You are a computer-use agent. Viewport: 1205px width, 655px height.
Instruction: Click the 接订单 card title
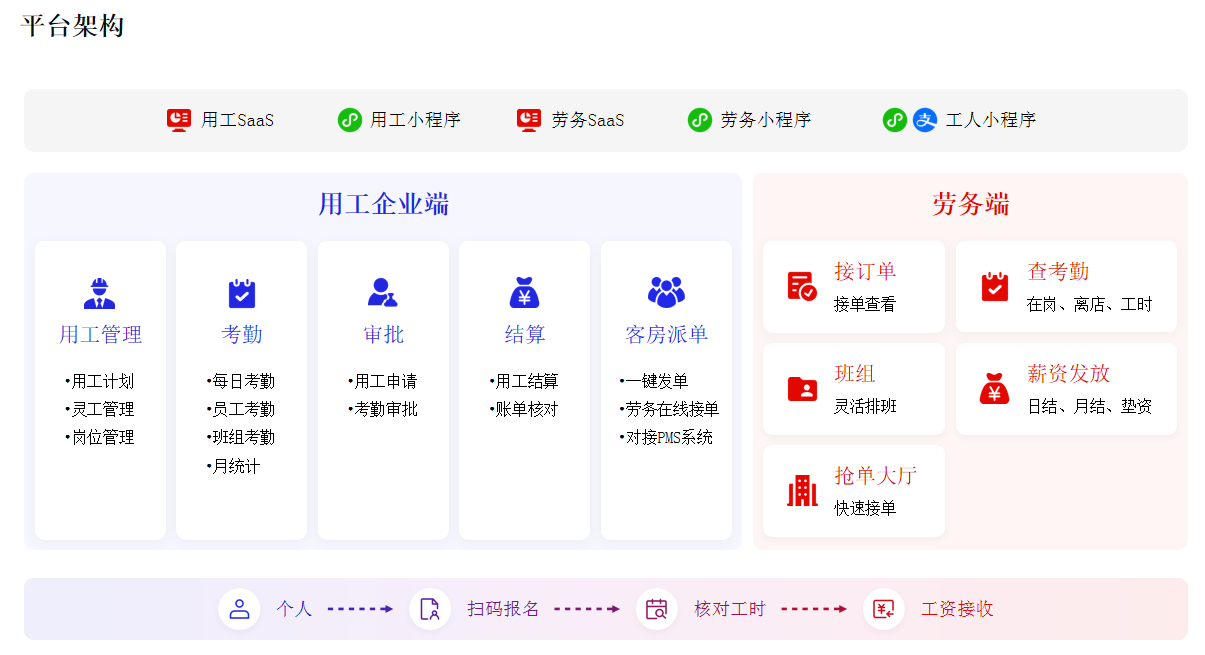[865, 271]
